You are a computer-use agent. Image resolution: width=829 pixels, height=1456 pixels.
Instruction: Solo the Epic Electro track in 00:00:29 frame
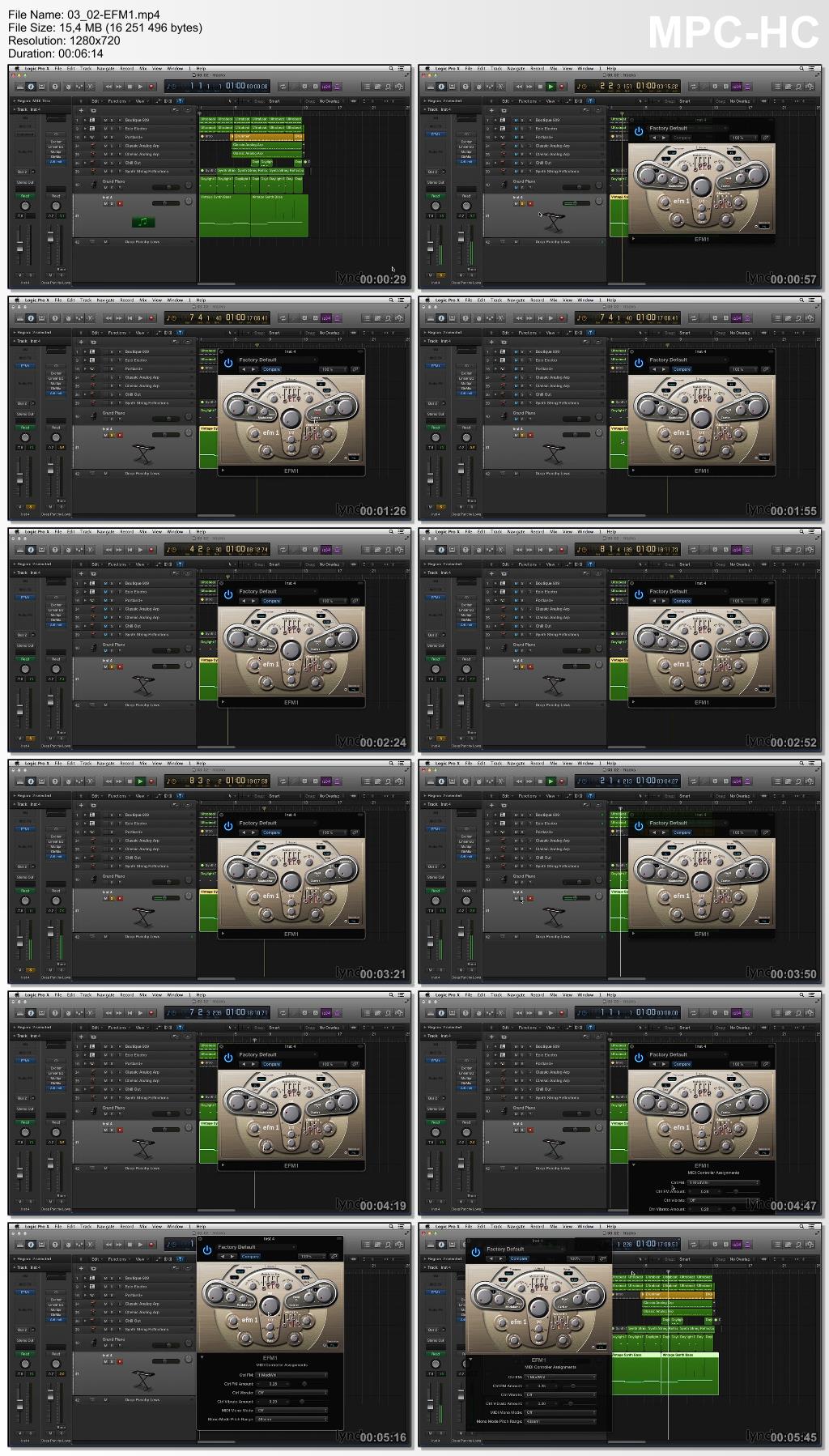[111, 129]
